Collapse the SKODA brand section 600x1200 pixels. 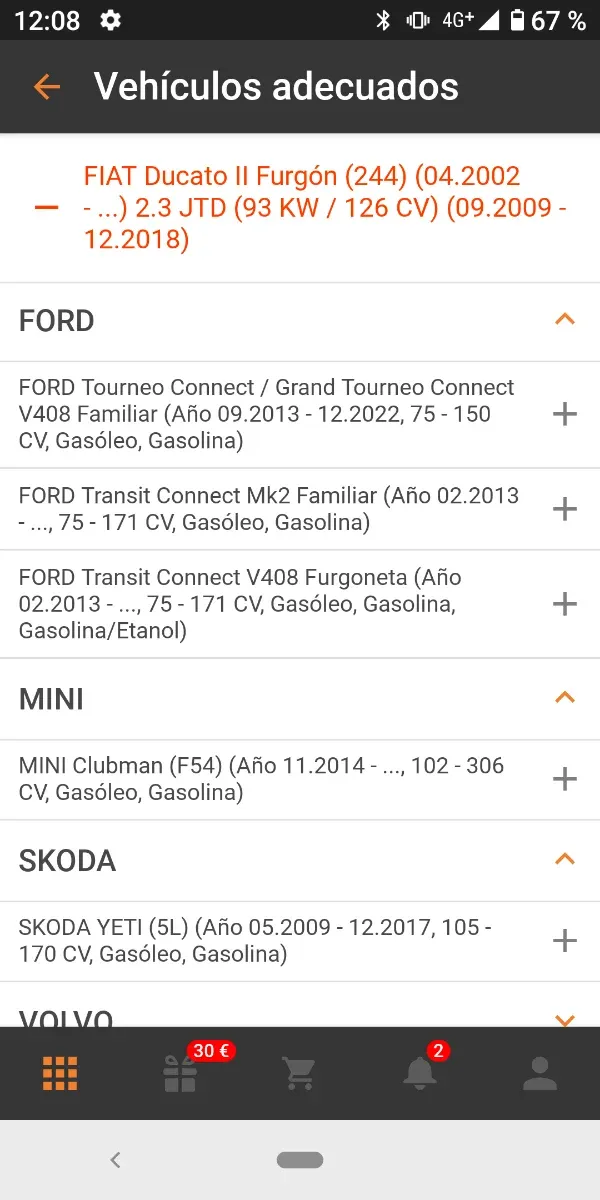(x=565, y=860)
